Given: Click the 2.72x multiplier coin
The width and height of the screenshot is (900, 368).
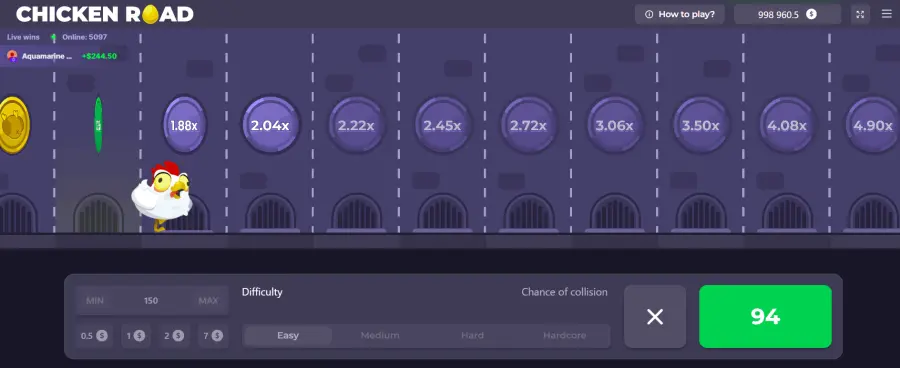Looking at the screenshot, I should (528, 125).
